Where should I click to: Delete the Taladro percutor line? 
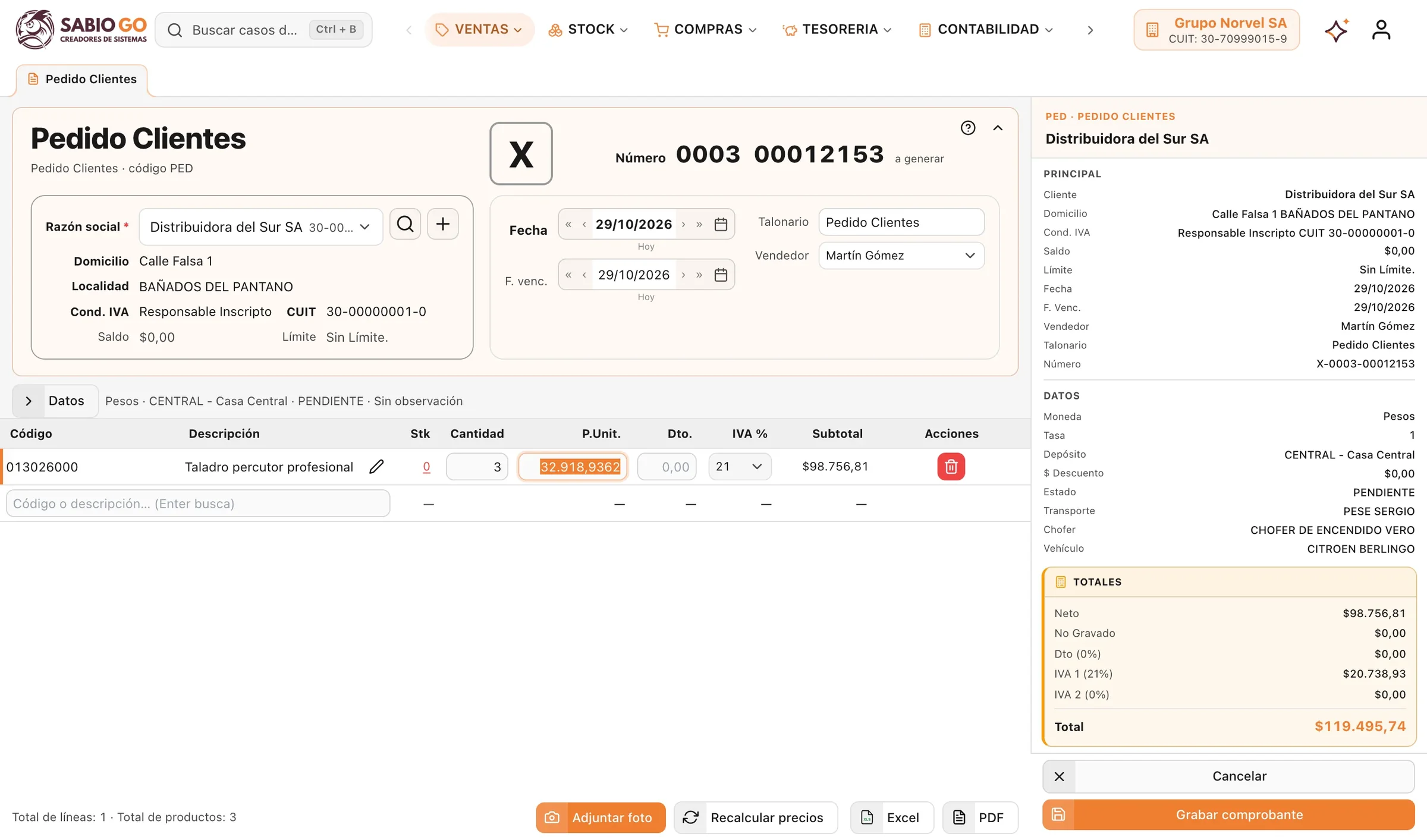(951, 467)
